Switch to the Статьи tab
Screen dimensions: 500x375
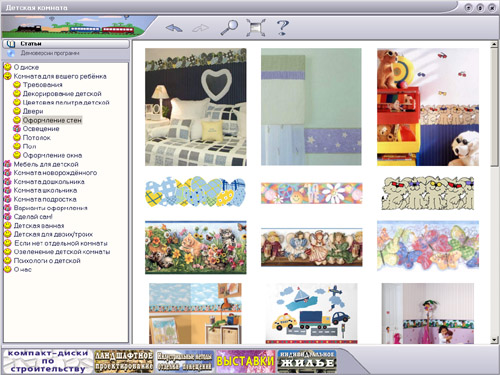[66, 44]
